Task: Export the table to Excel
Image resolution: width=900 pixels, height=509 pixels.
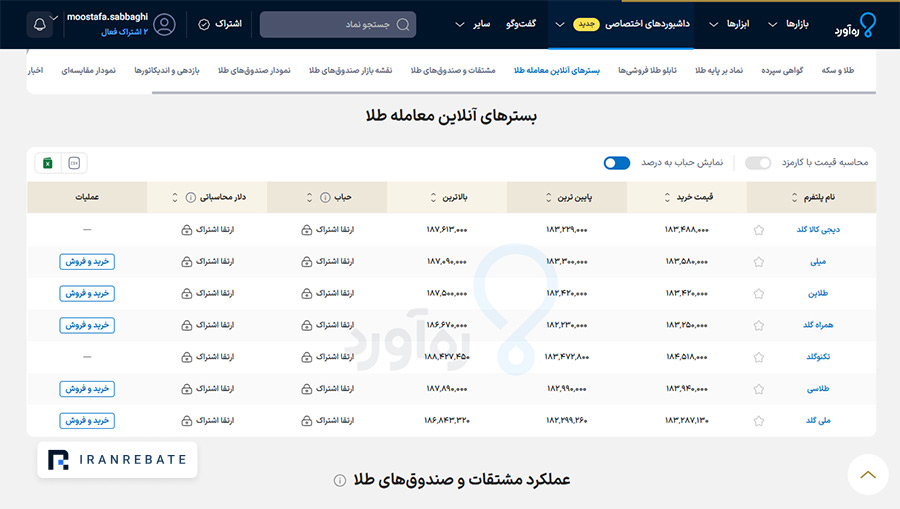Action: pyautogui.click(x=48, y=163)
